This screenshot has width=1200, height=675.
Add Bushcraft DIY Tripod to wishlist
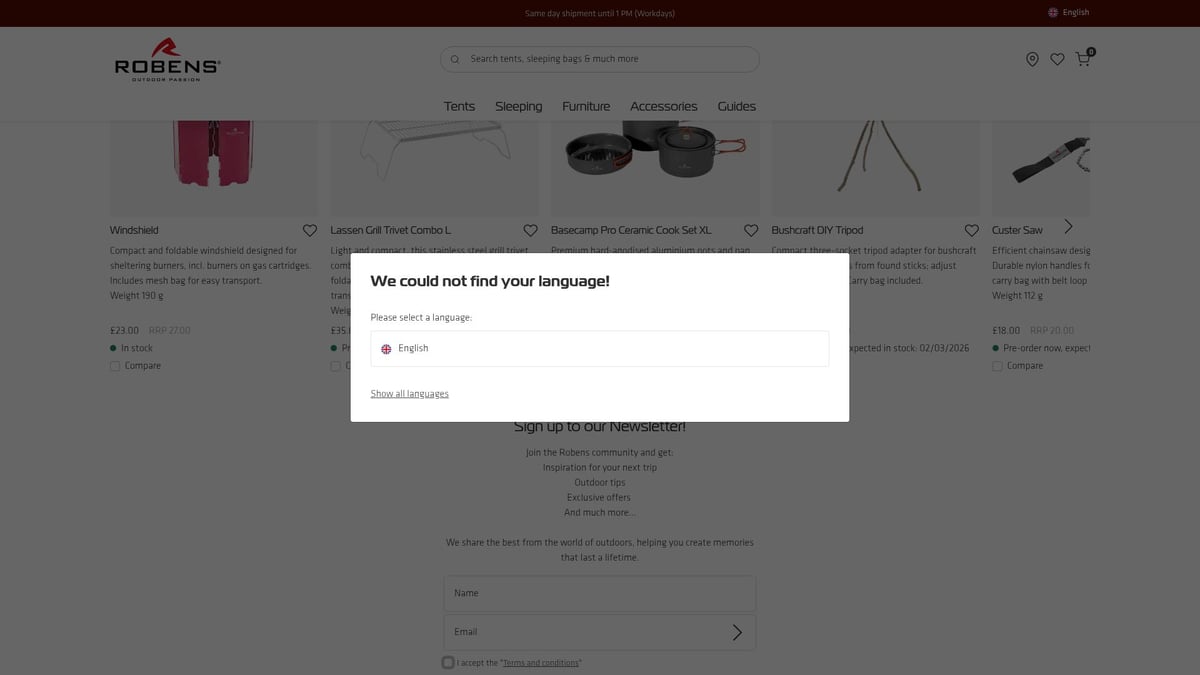tap(971, 230)
